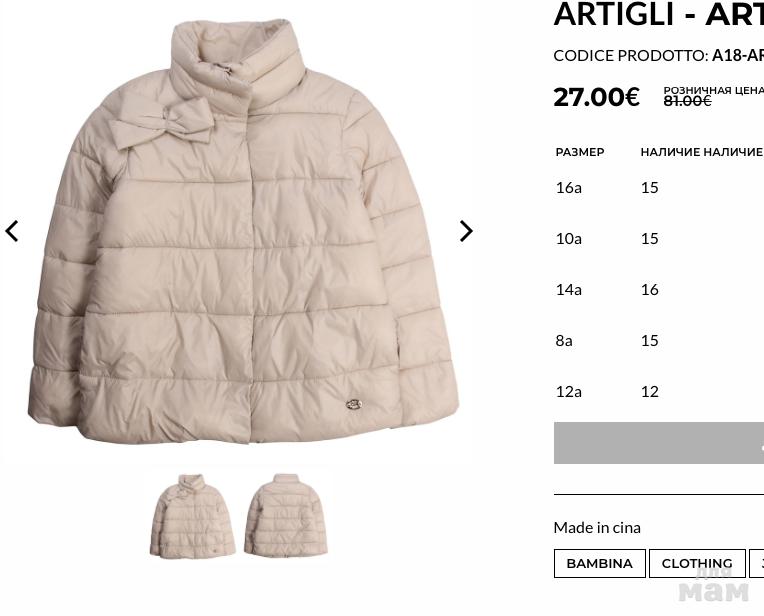Screen dimensions: 764x616
Task: Select size 14a row
Action: (x=659, y=290)
